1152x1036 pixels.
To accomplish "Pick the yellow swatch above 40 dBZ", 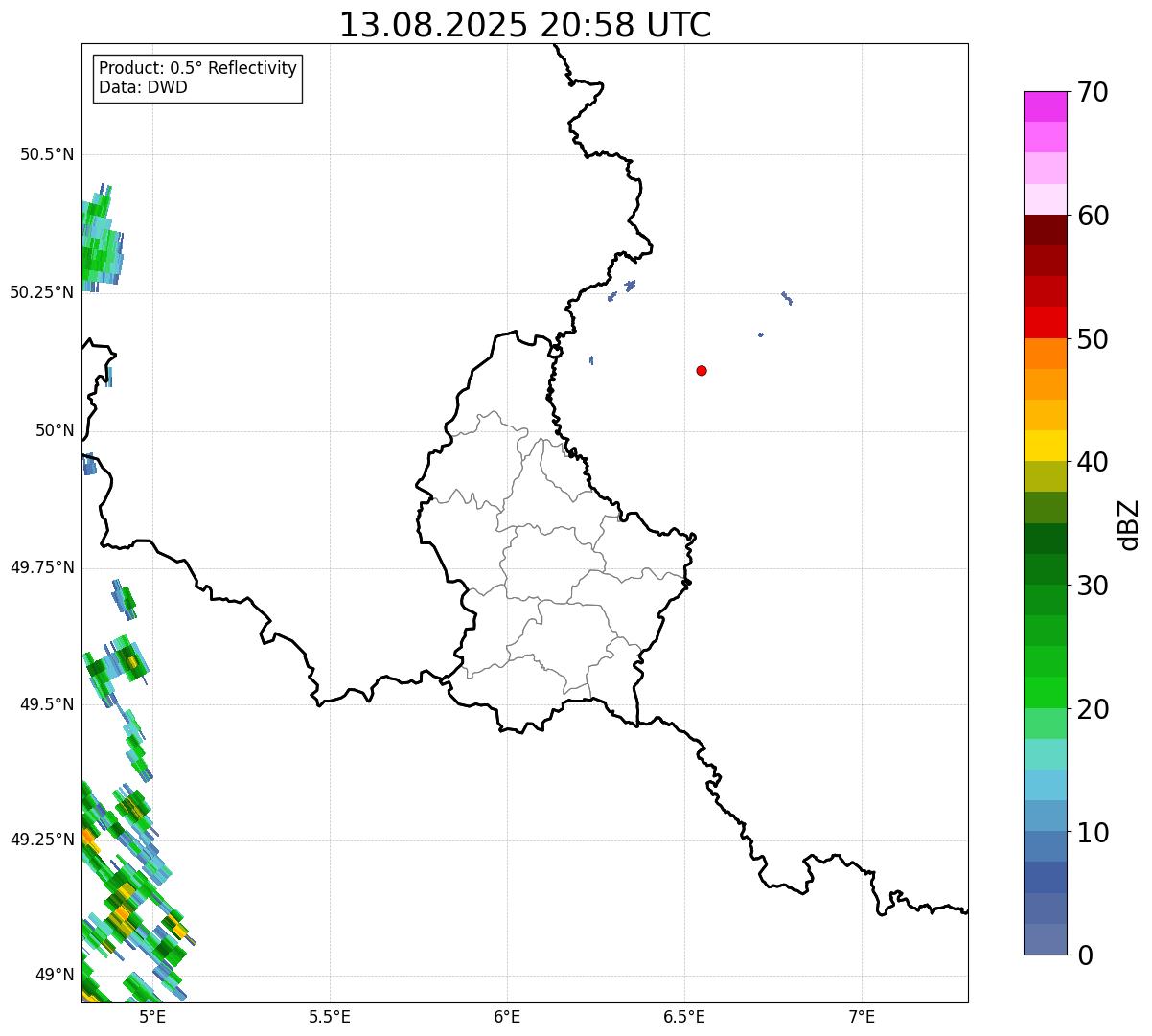I will point(1045,446).
